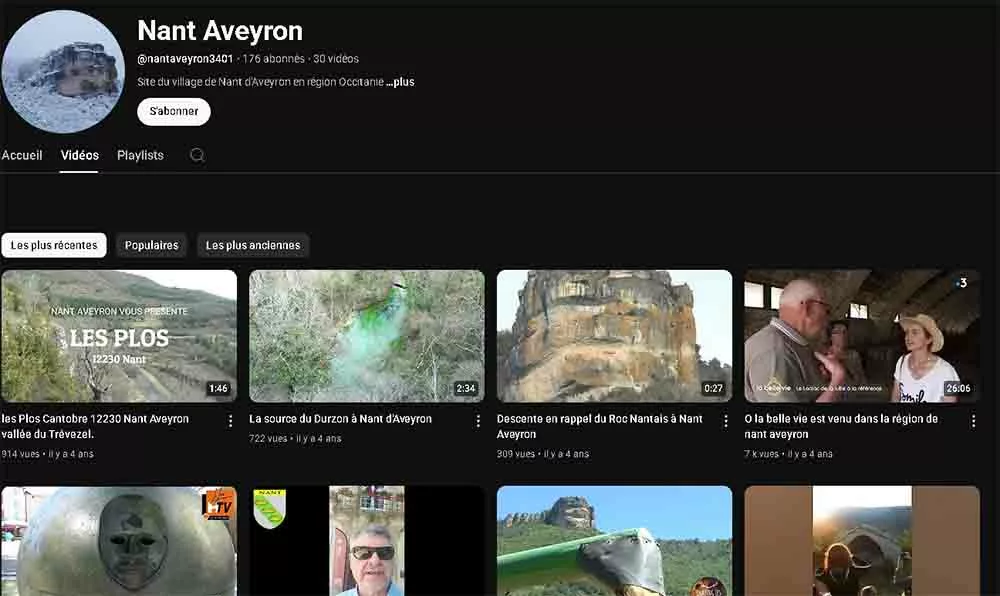Image resolution: width=1000 pixels, height=596 pixels.
Task: Sort videos by Populaires
Action: pyautogui.click(x=152, y=245)
